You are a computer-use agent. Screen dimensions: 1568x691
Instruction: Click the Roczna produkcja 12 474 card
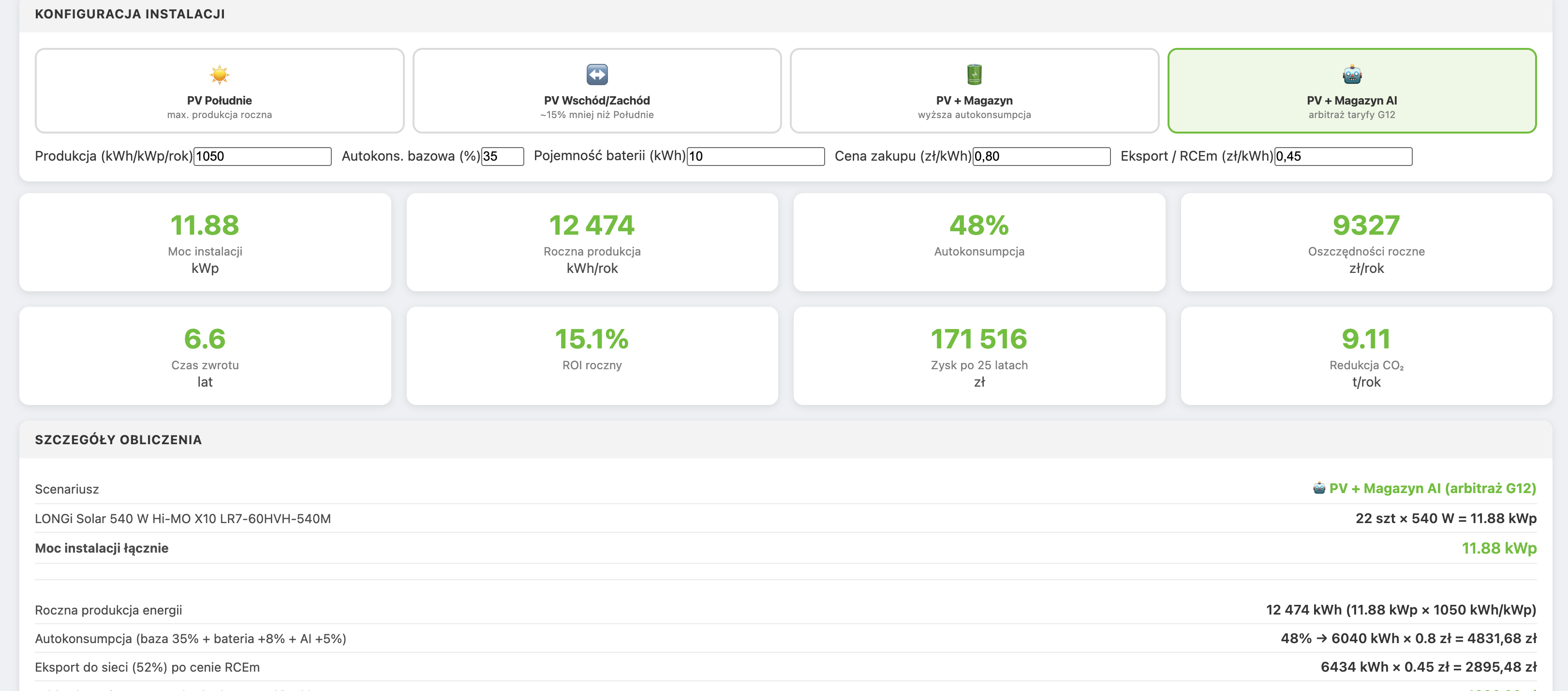[x=592, y=242]
